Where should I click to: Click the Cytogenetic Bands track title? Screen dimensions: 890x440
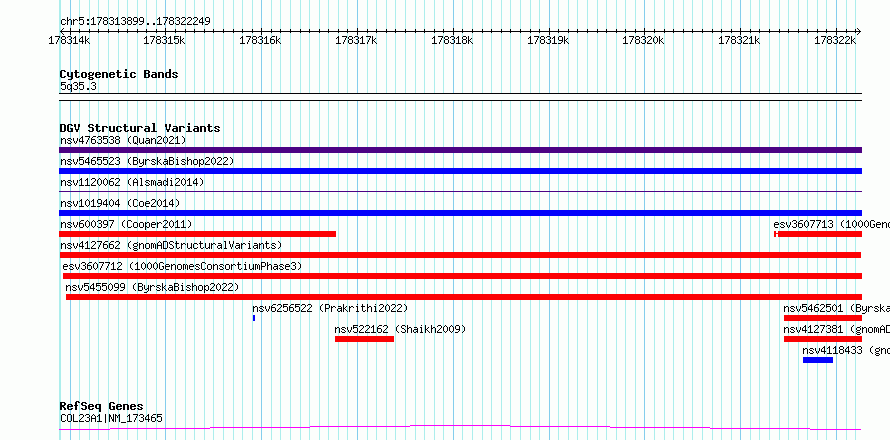click(x=119, y=74)
